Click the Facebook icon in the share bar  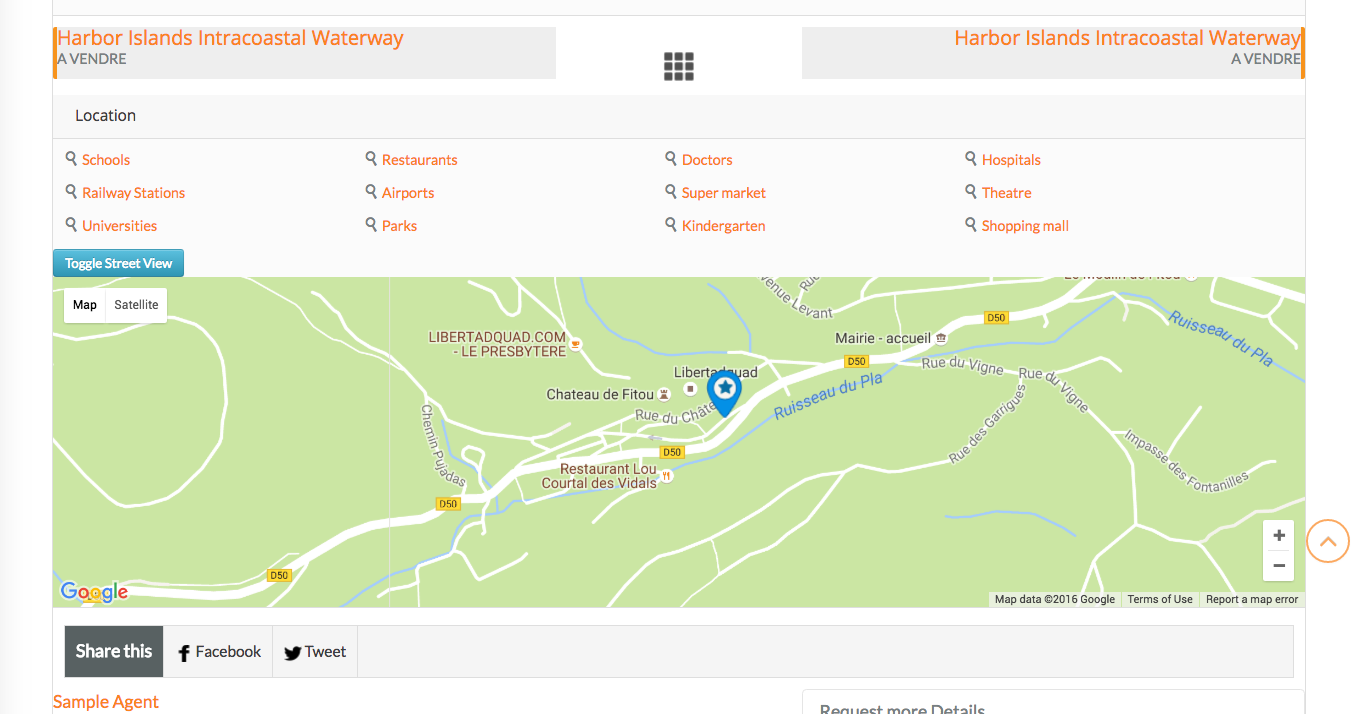(x=184, y=653)
